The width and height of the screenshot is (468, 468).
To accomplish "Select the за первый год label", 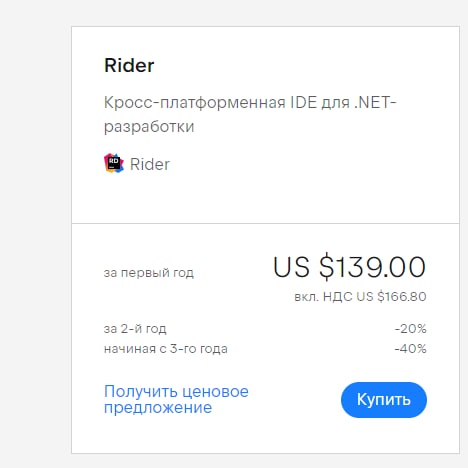I will click(149, 273).
